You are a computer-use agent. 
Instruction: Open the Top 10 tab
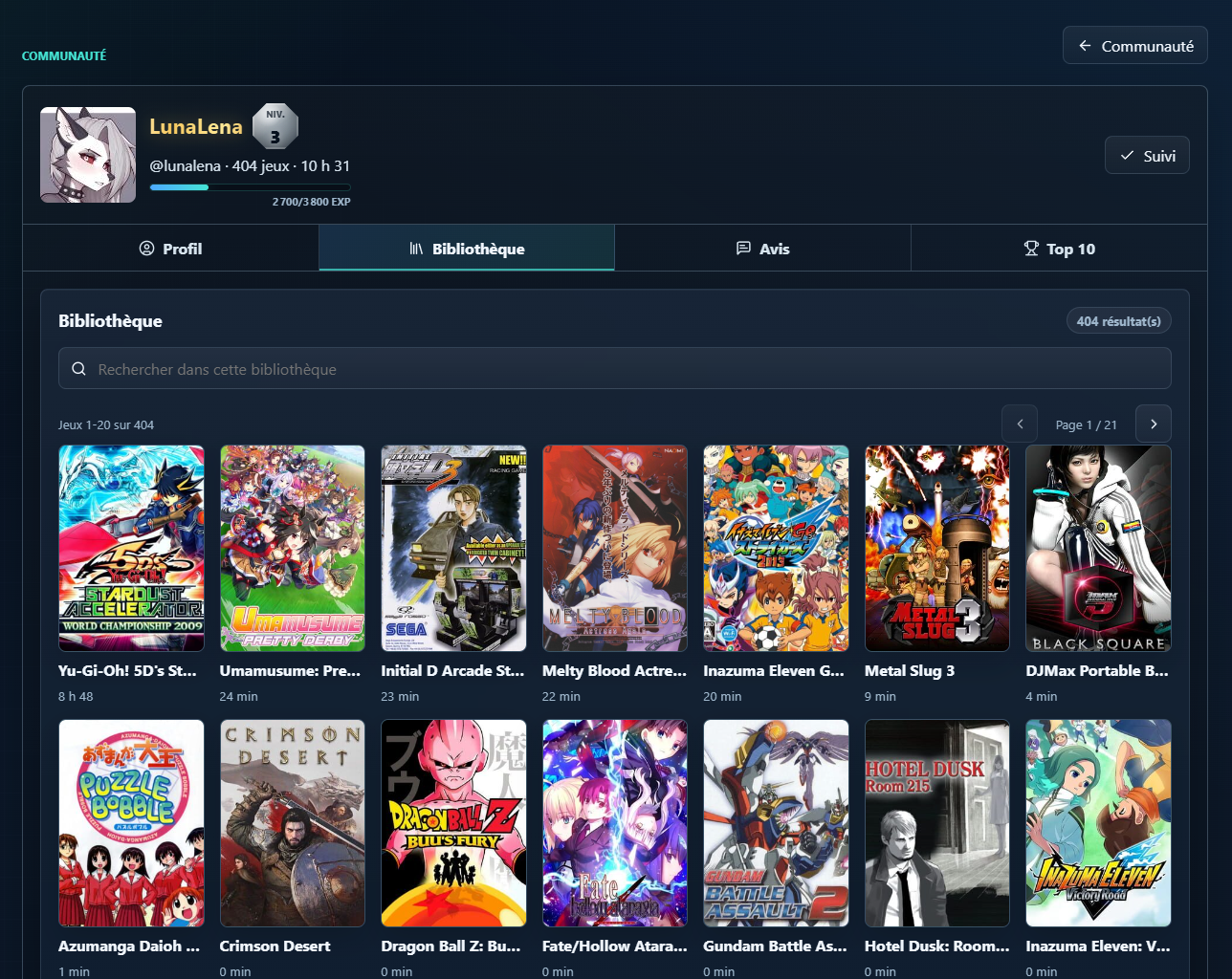point(1059,249)
